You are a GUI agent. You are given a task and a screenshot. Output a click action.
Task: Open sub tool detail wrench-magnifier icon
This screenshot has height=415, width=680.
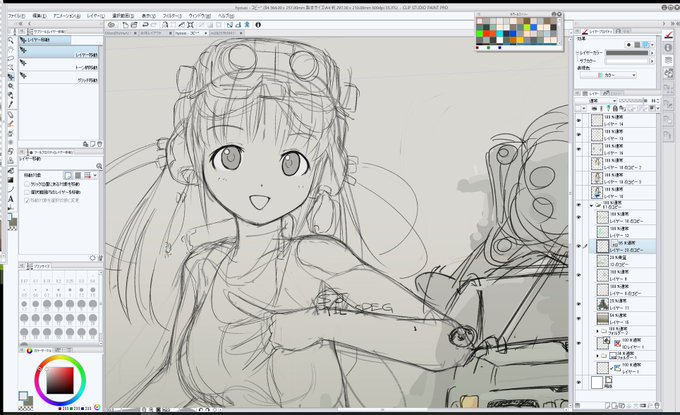tap(99, 166)
